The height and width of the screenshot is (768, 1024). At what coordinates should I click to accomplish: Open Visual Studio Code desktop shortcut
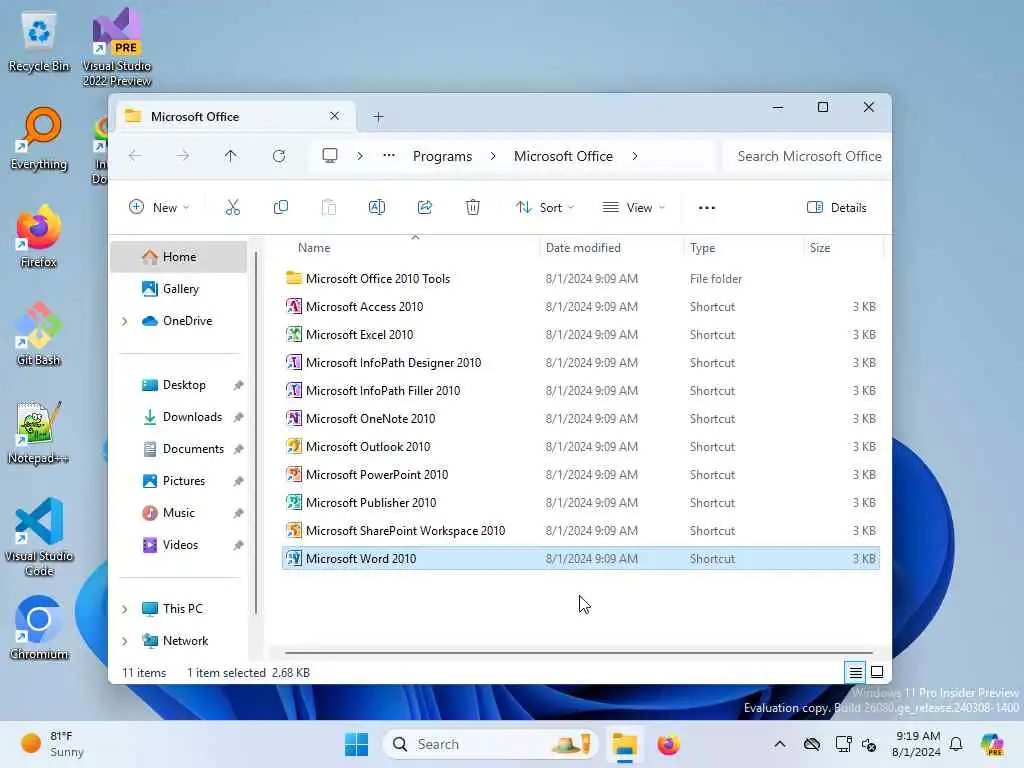tap(39, 537)
